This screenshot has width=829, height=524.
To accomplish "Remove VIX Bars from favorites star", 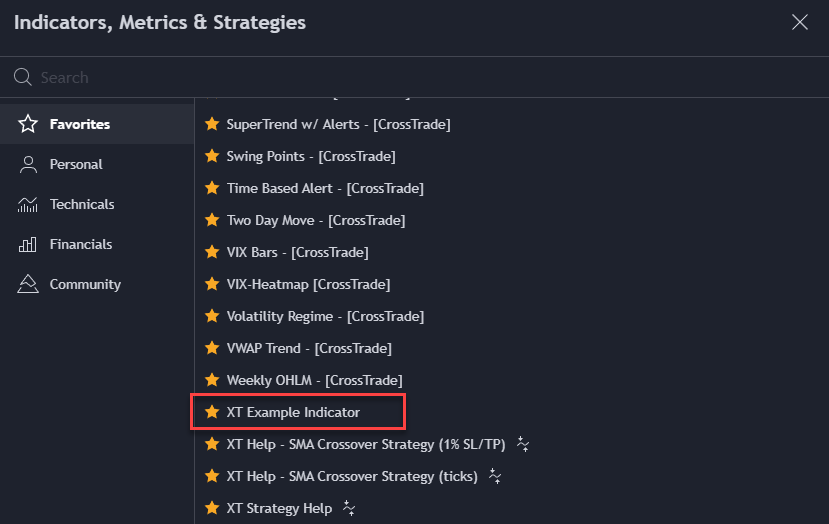I will 212,252.
